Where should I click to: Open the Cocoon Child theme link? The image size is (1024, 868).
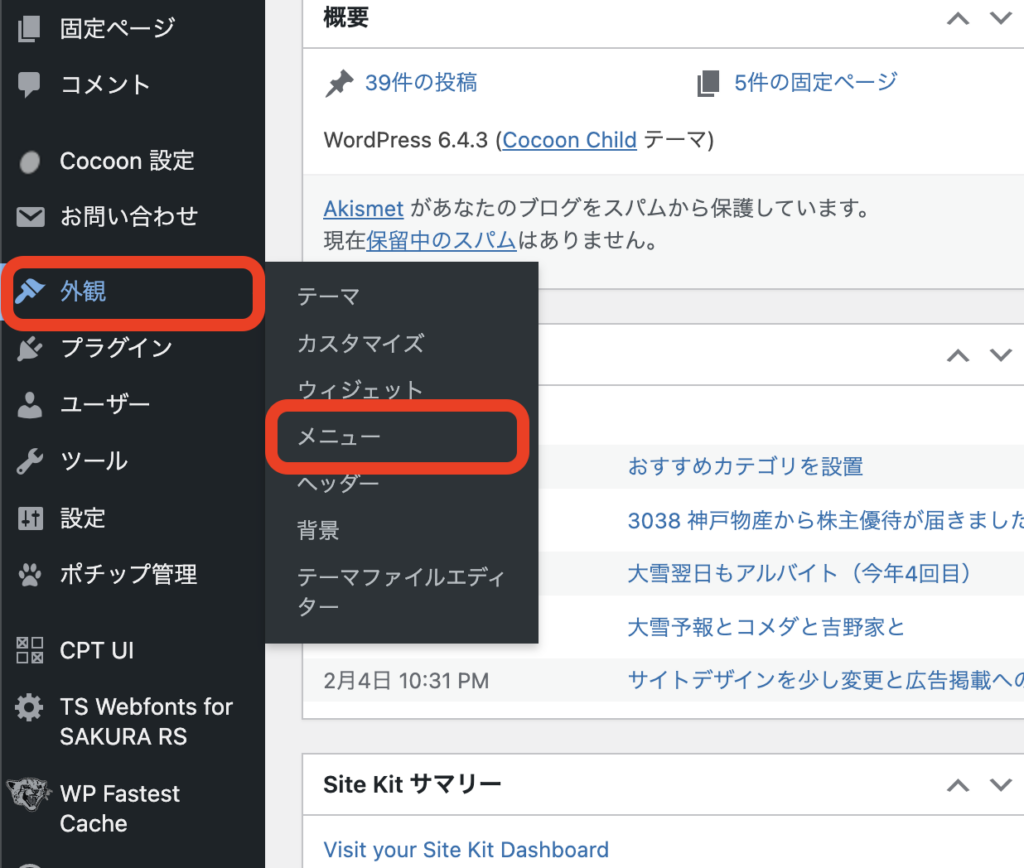click(x=569, y=140)
